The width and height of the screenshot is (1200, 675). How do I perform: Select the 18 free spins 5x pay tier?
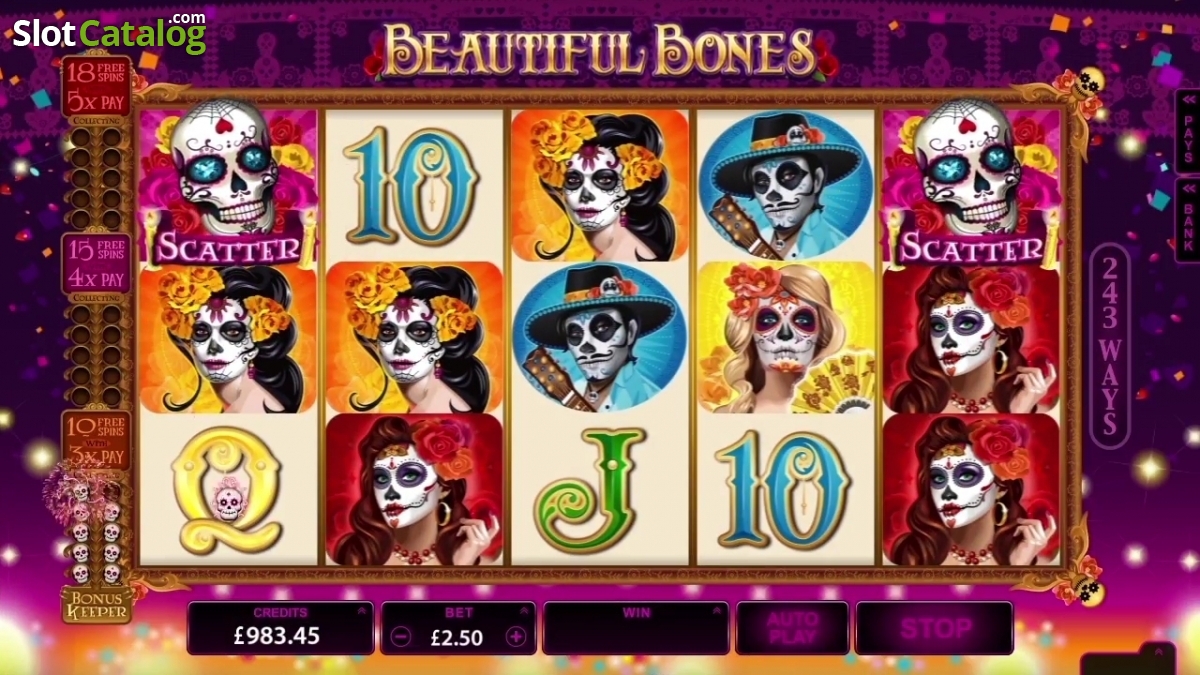click(x=96, y=86)
